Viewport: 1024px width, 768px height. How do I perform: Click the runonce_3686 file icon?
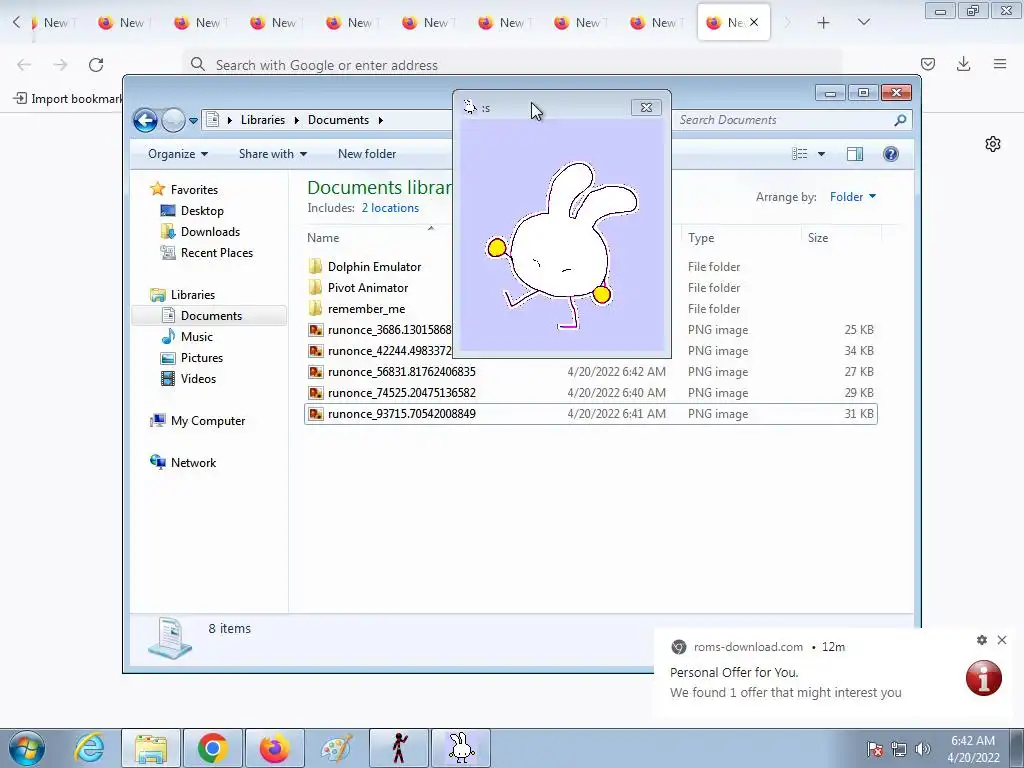pos(316,330)
